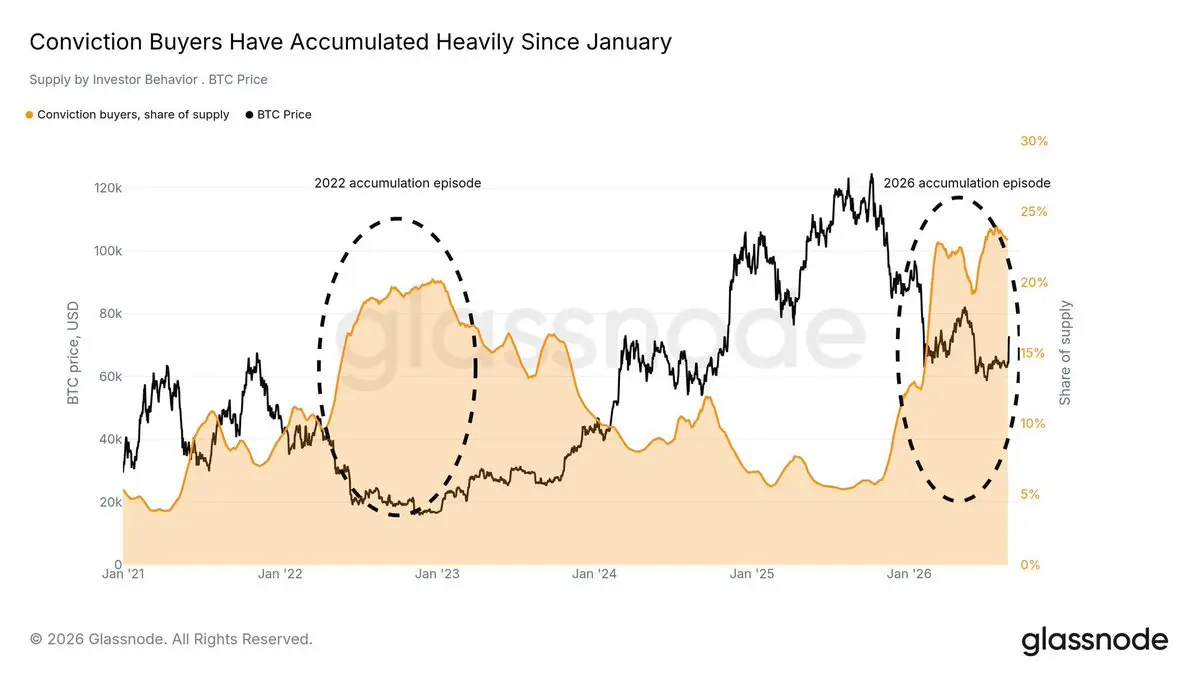
Task: Click the black BTC Price legend dot
Action: click(249, 115)
